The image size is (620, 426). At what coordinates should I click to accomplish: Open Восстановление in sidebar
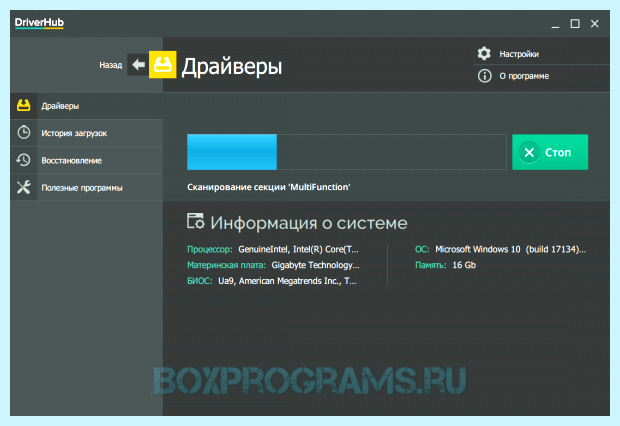(87, 160)
